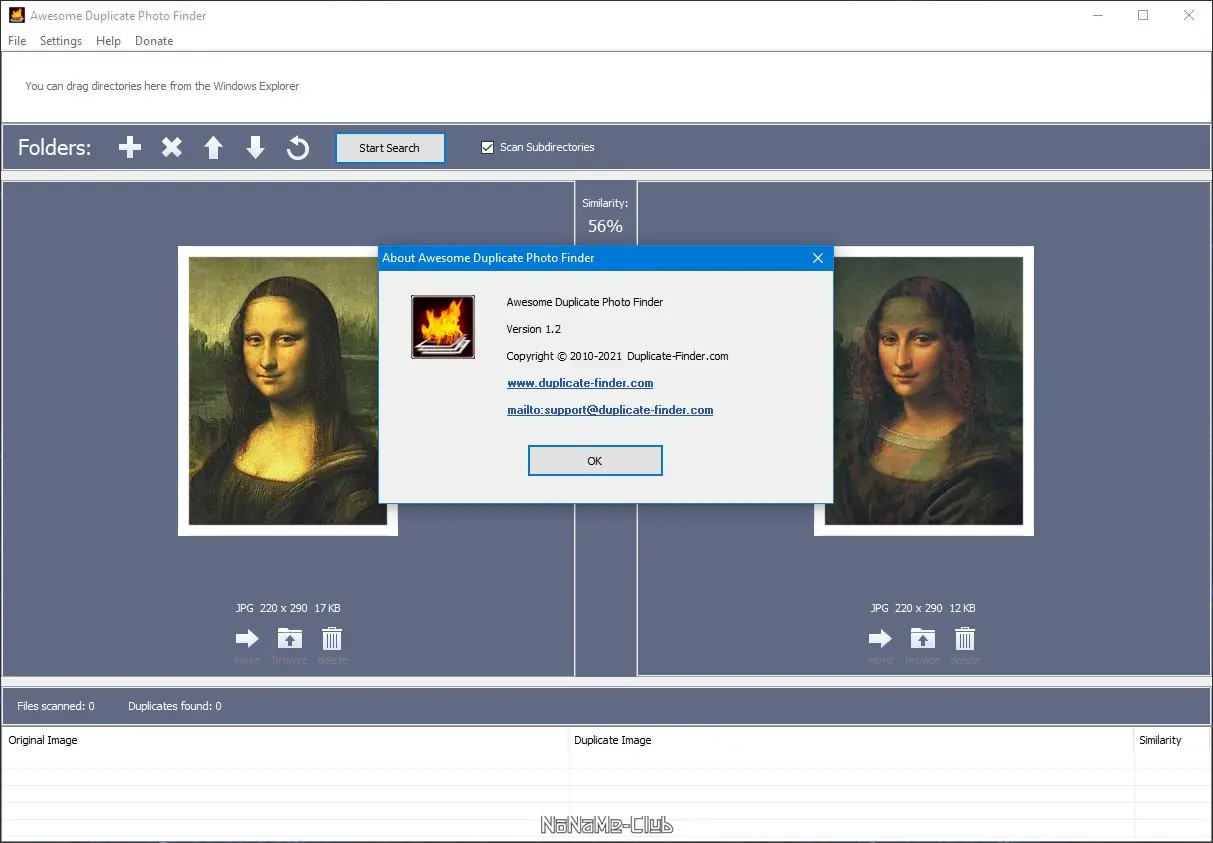The width and height of the screenshot is (1213, 843).
Task: Click the delete trash icon under left image
Action: tap(332, 639)
